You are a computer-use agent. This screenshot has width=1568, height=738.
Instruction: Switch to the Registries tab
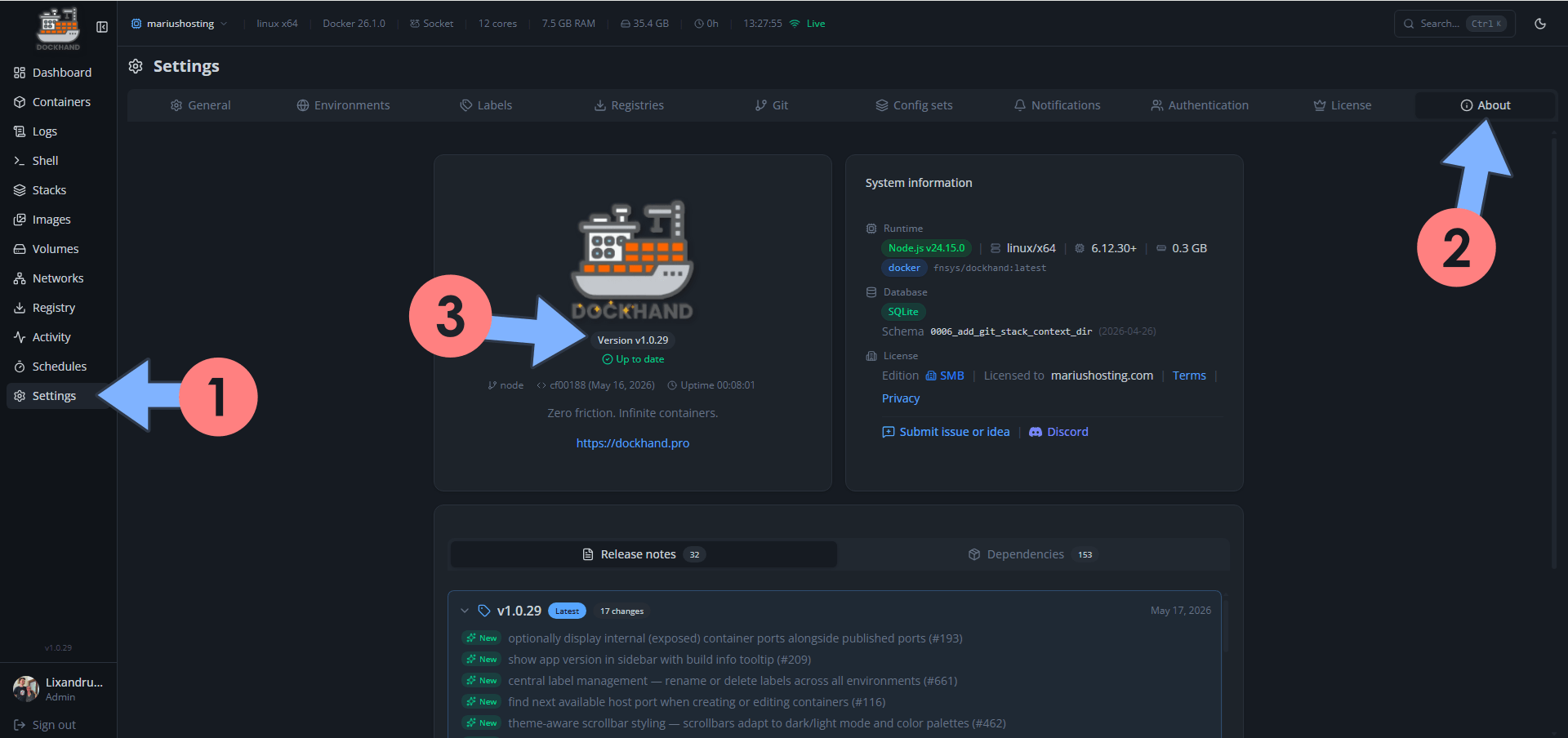[x=628, y=105]
